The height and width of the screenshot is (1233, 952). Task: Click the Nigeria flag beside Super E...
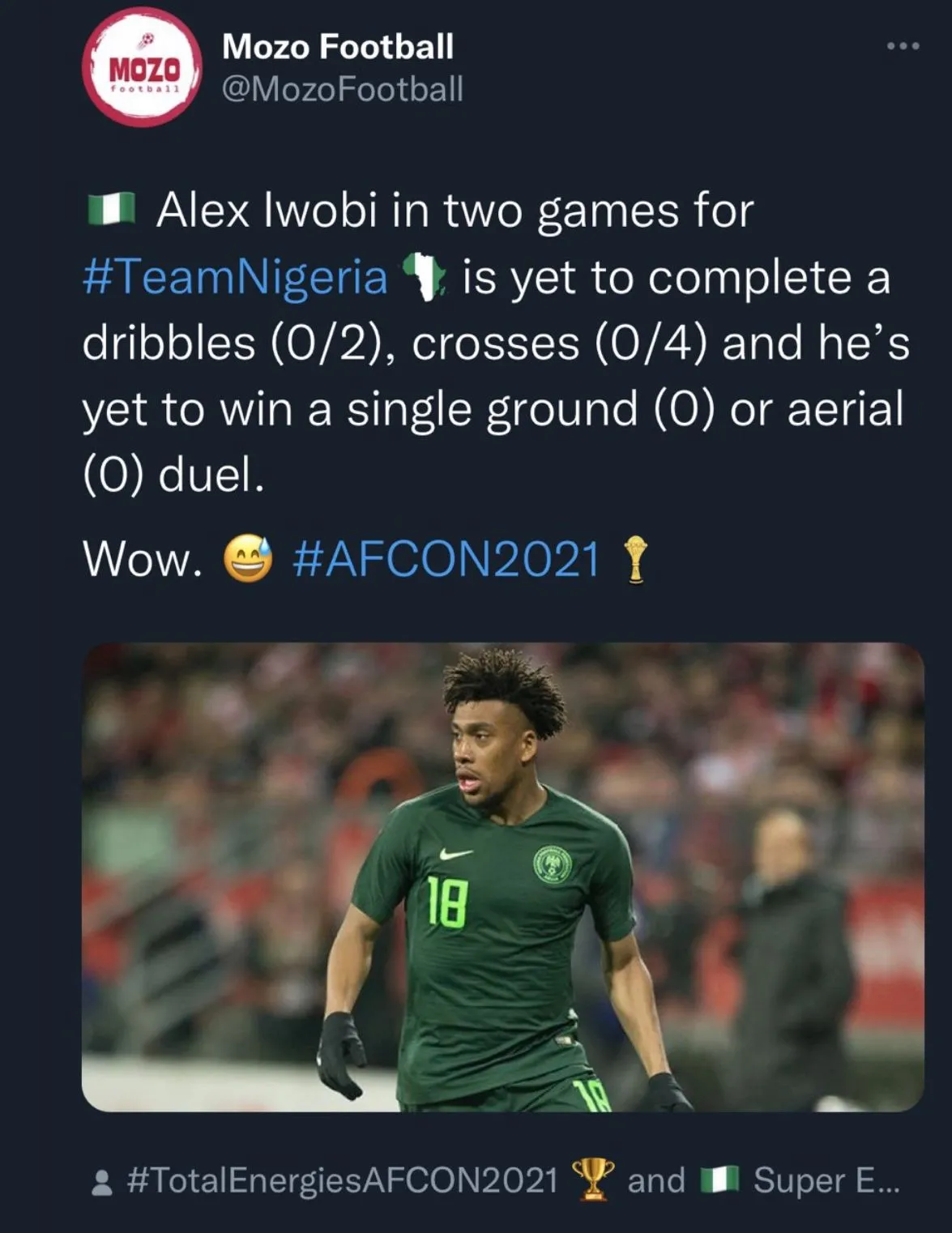pos(719,1180)
